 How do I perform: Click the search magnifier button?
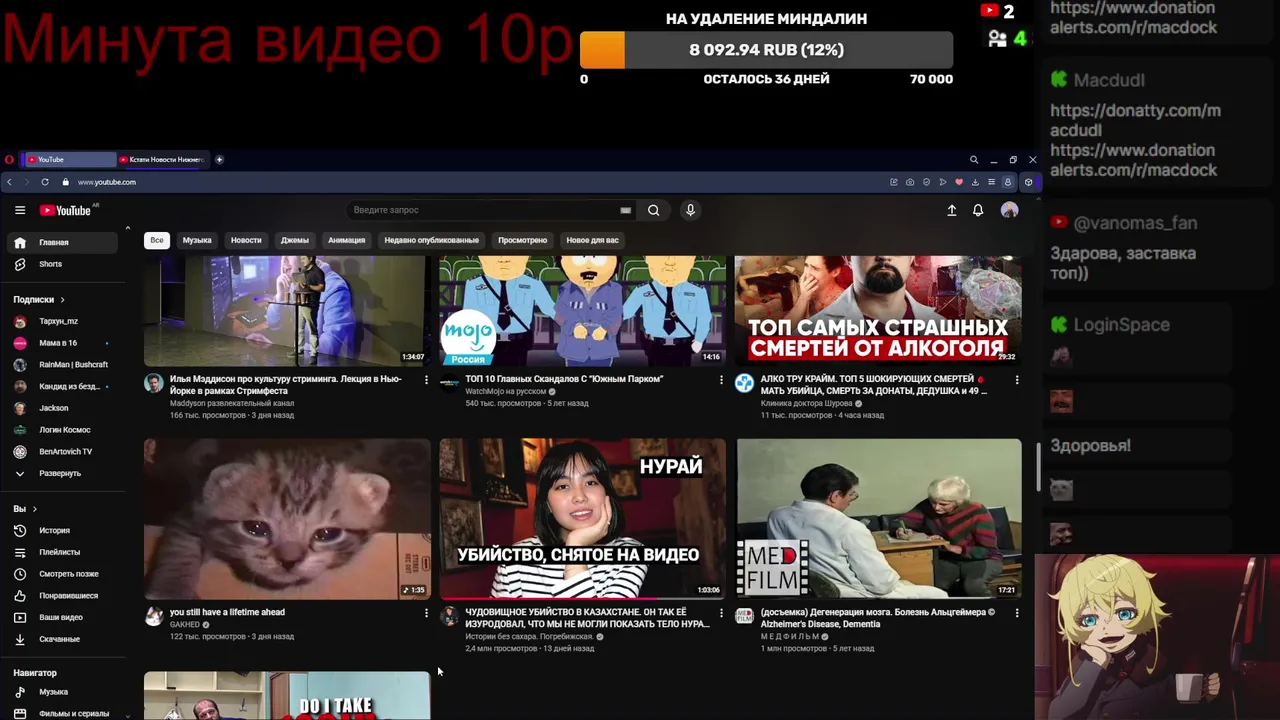click(653, 210)
